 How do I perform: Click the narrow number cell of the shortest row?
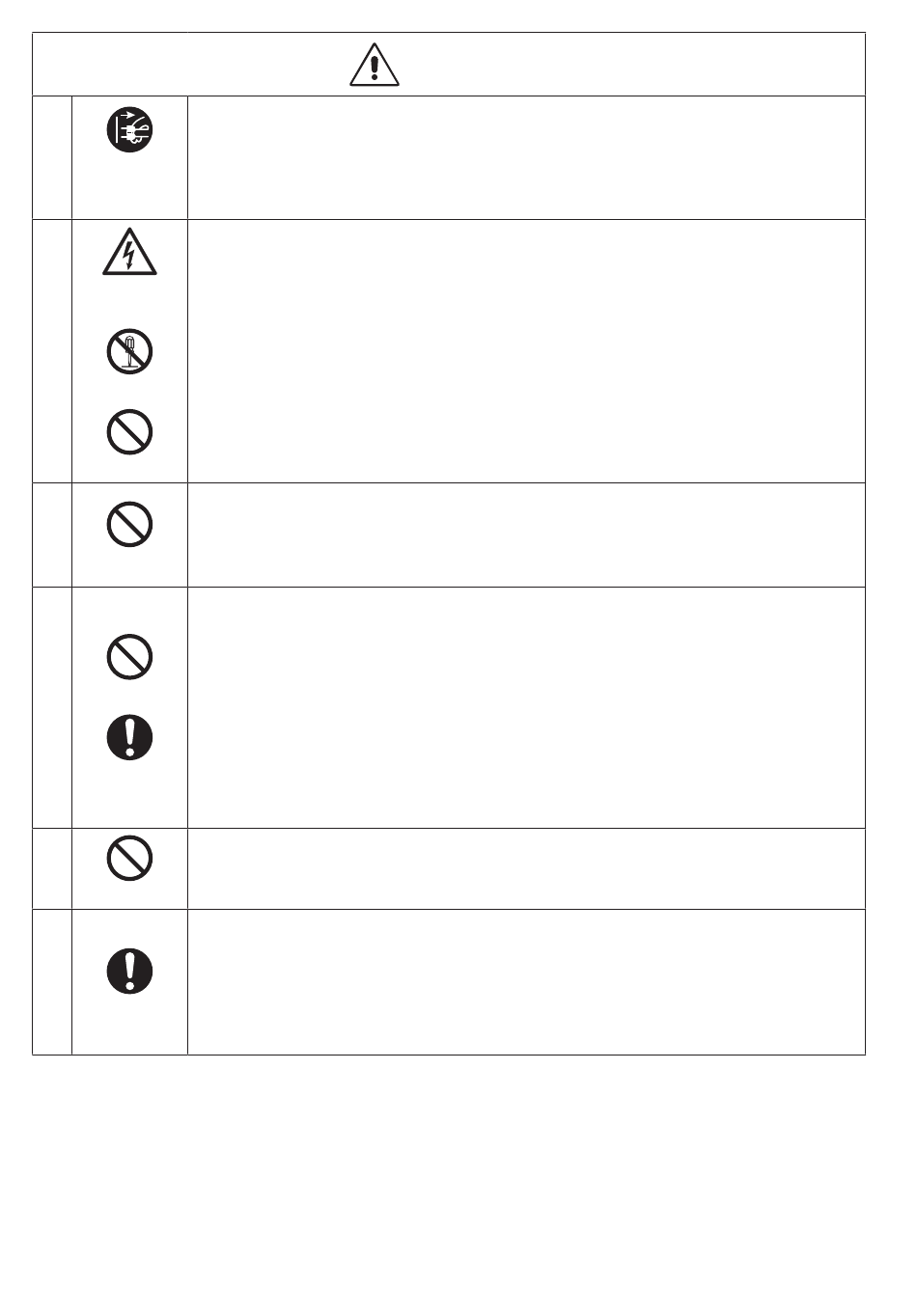(52, 868)
